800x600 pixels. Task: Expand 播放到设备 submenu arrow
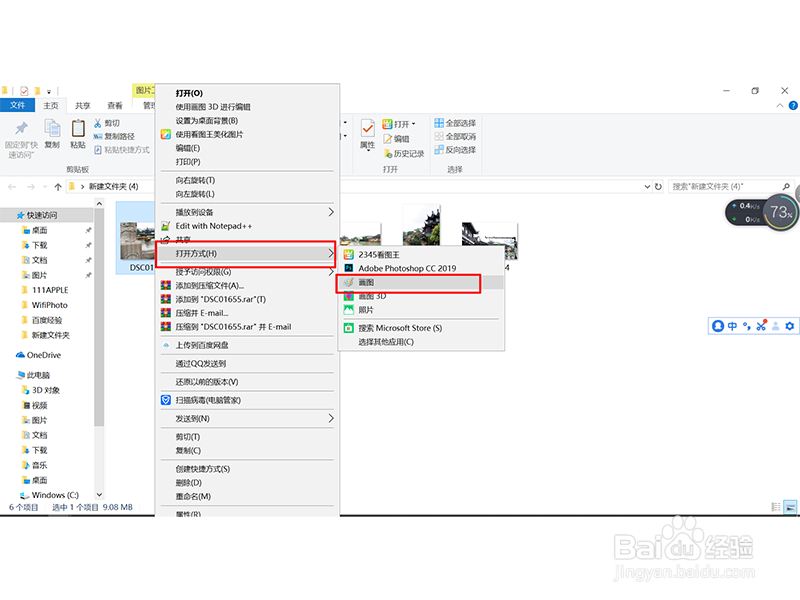click(331, 212)
